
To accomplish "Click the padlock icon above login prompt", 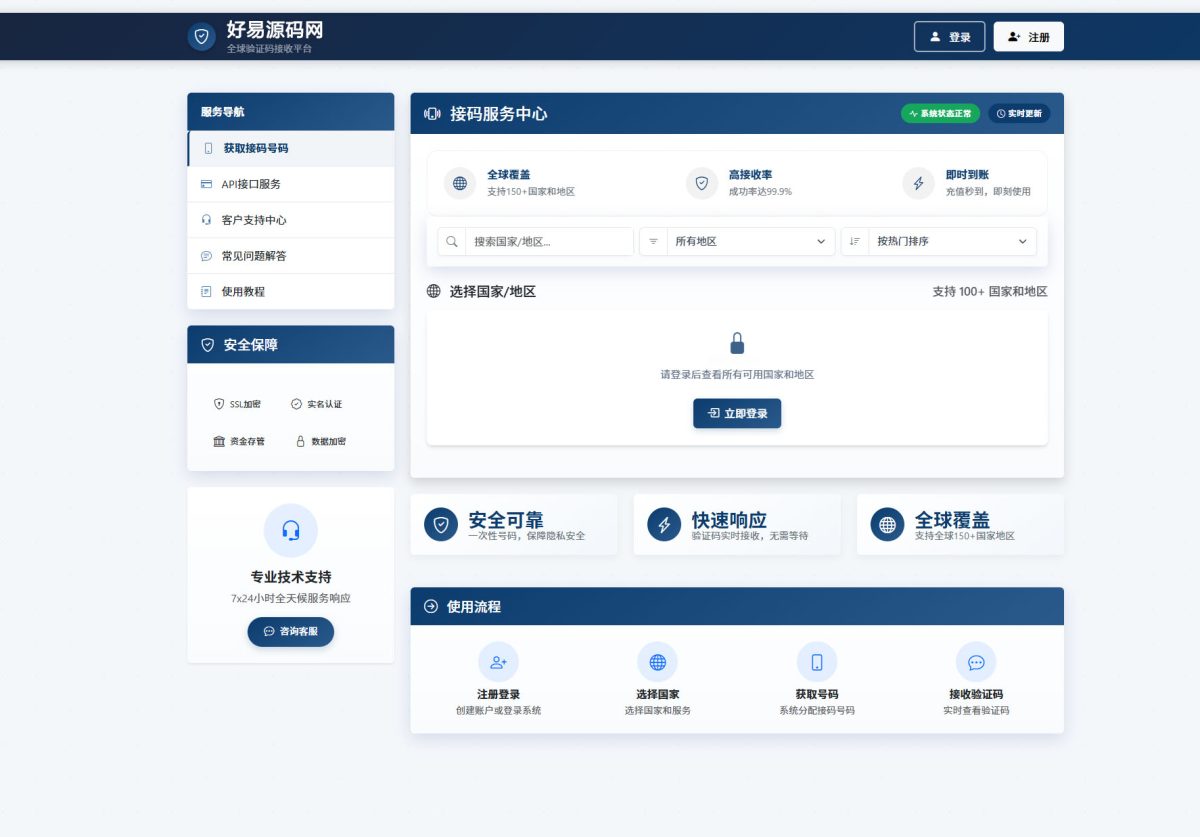I will tap(737, 343).
